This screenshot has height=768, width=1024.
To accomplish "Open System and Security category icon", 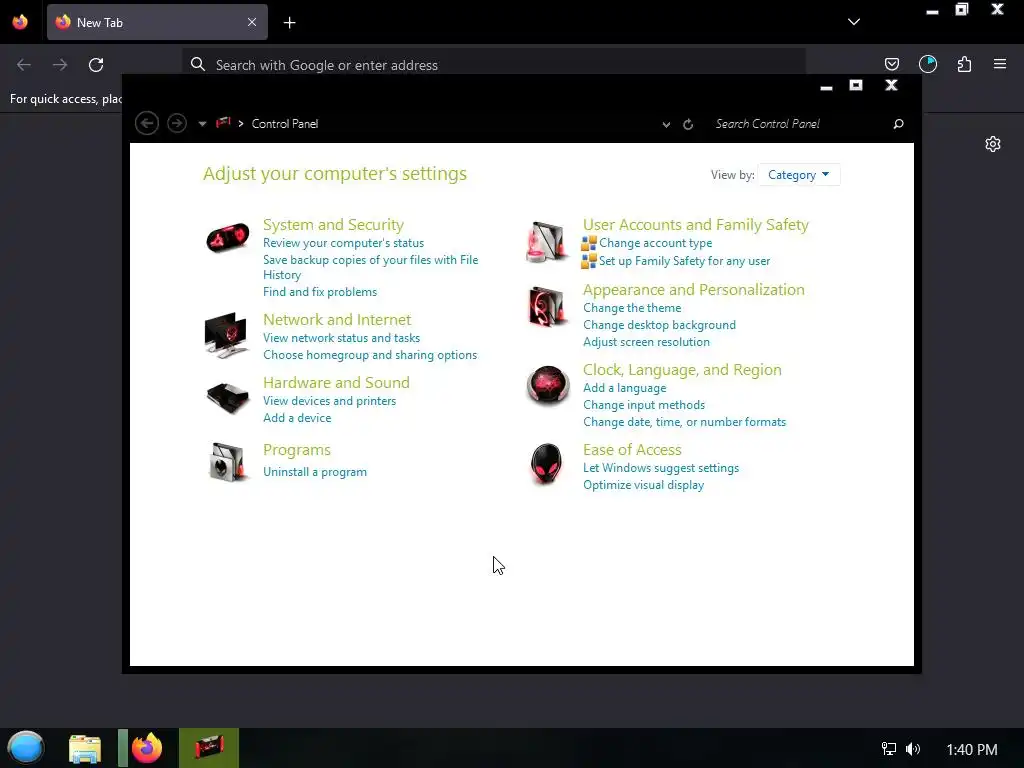I will 227,238.
